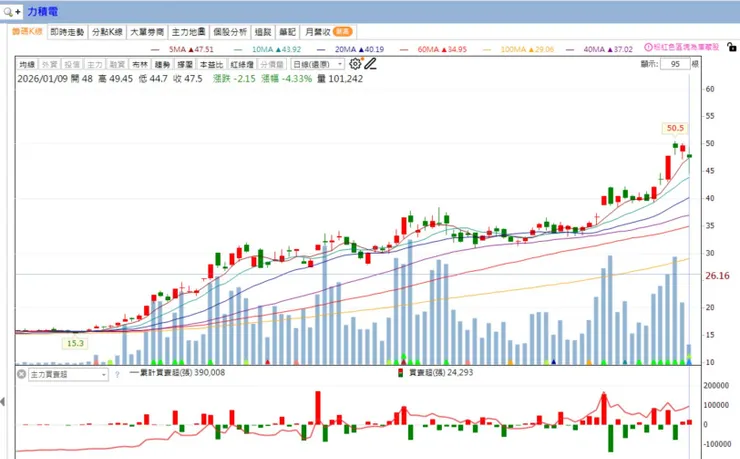Switch to the 分點K線 tab
Image resolution: width=740 pixels, height=459 pixels.
pyautogui.click(x=107, y=32)
